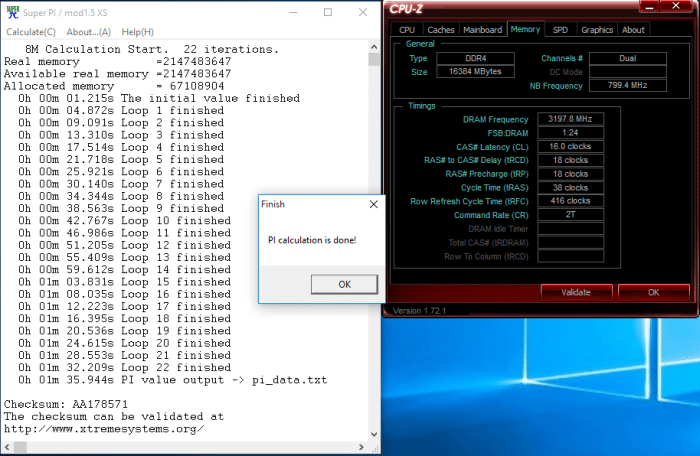Viewport: 700px width, 456px height.
Task: Click the tRFC value 416 clocks
Action: pyautogui.click(x=571, y=201)
